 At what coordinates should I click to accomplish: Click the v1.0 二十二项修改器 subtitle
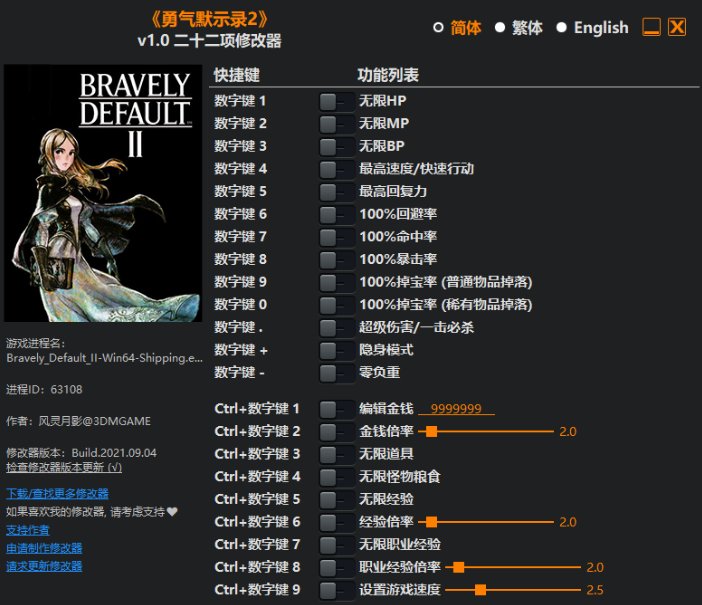(210, 41)
